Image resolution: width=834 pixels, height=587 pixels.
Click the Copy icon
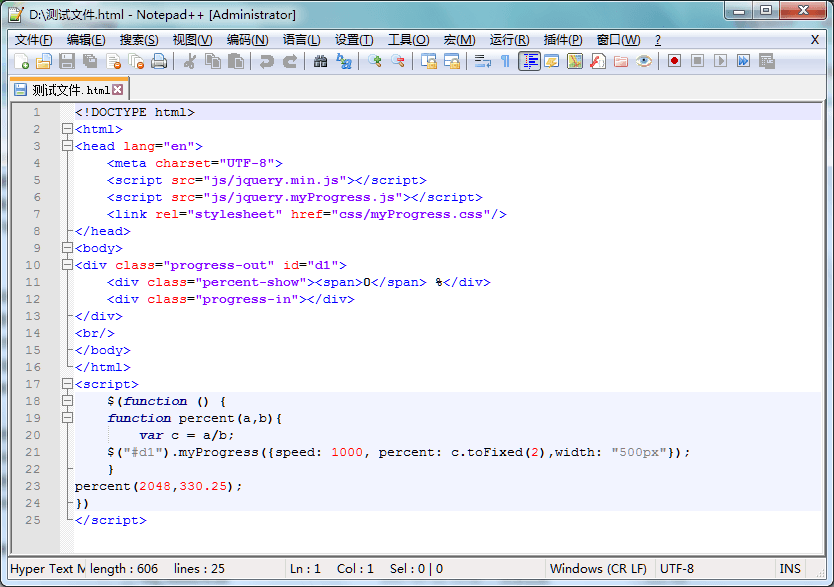tap(213, 62)
